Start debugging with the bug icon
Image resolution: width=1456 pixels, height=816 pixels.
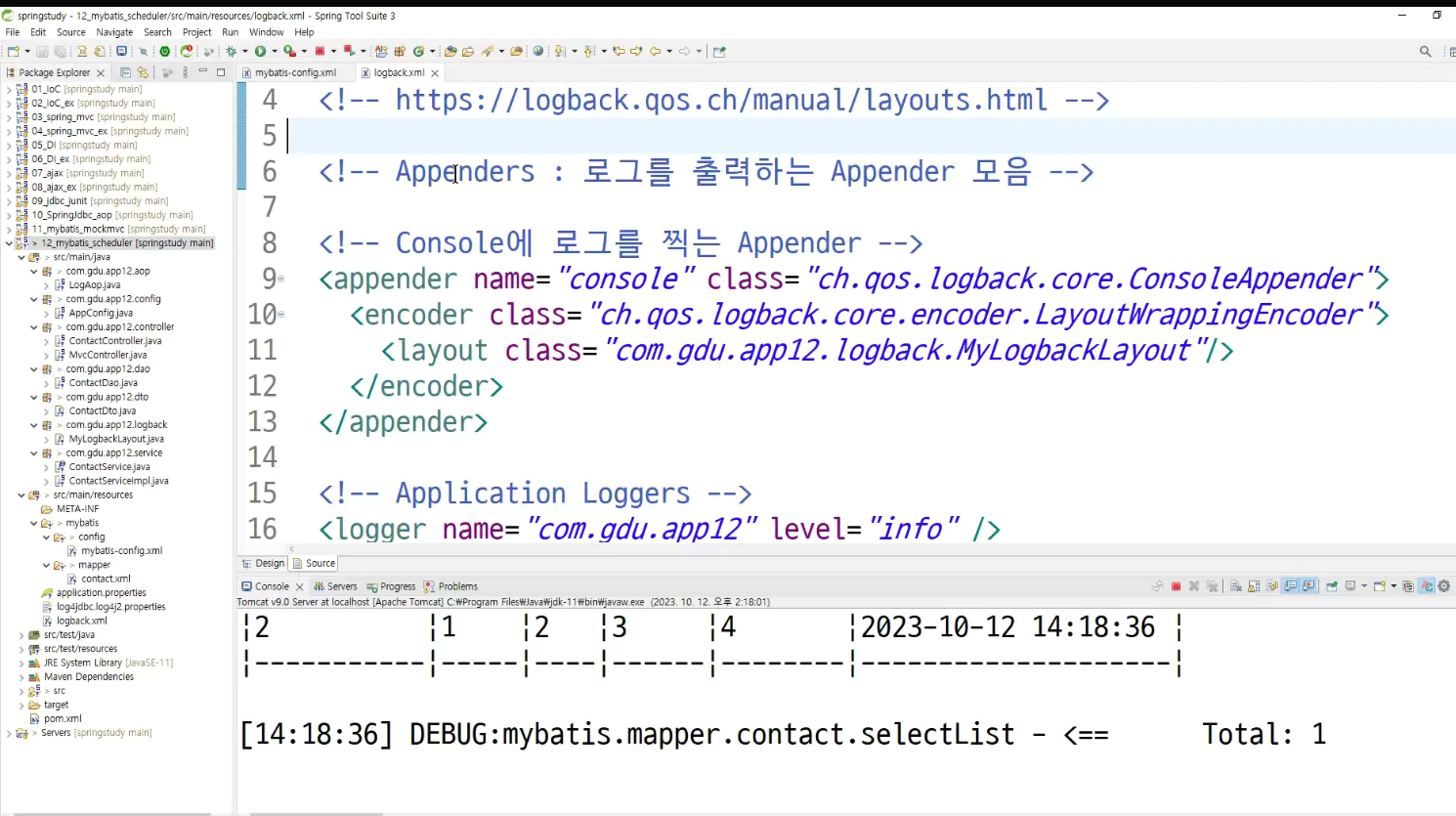tap(232, 51)
